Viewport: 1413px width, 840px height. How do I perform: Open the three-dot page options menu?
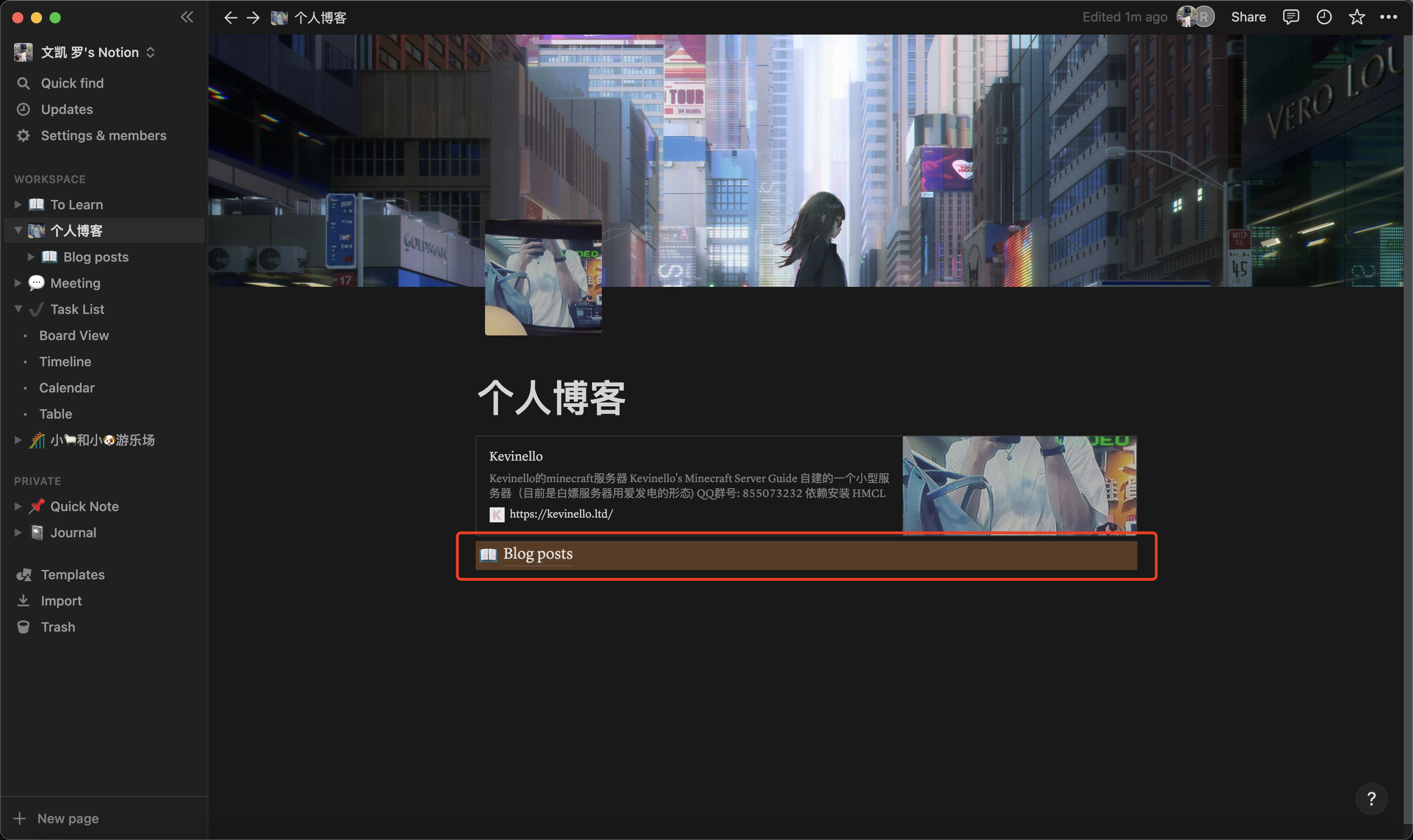point(1388,17)
